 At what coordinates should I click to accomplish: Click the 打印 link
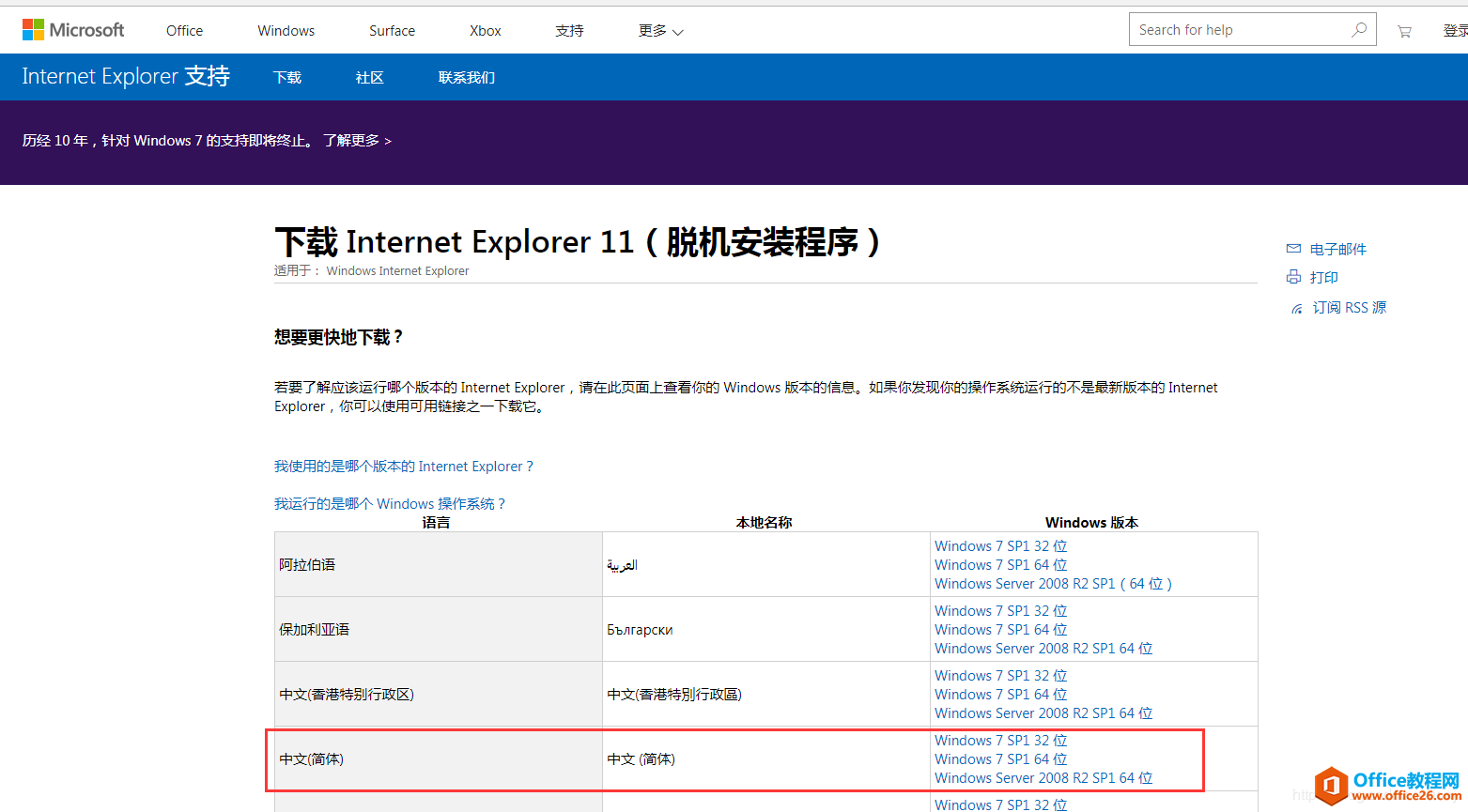1324,277
